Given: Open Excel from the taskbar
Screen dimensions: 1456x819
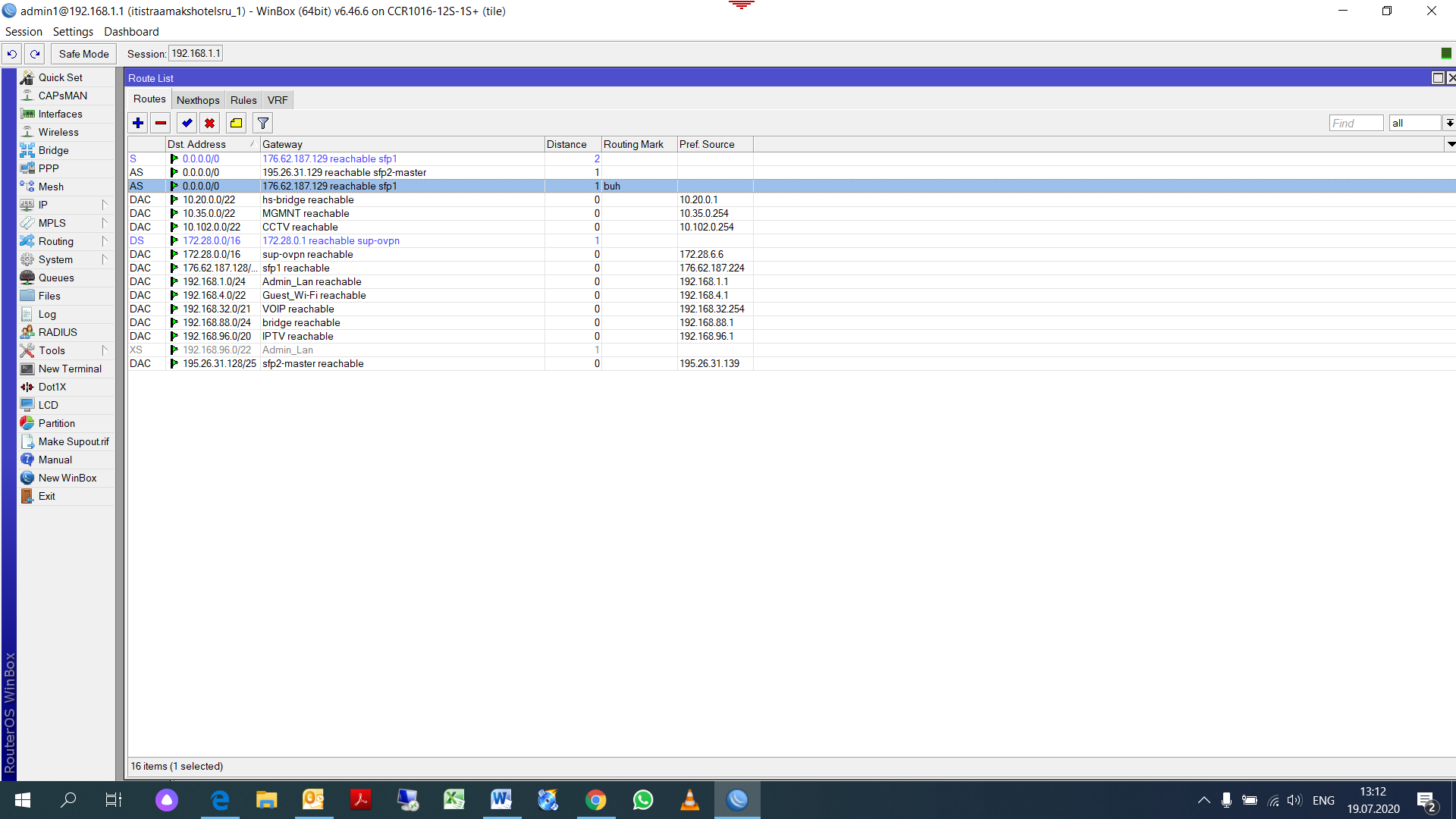Looking at the screenshot, I should click(x=454, y=800).
